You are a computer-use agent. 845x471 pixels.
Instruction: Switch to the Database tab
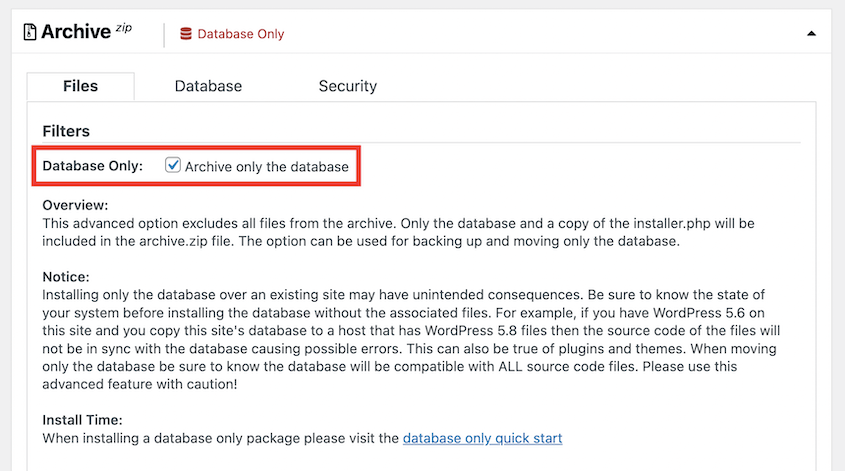pyautogui.click(x=208, y=86)
